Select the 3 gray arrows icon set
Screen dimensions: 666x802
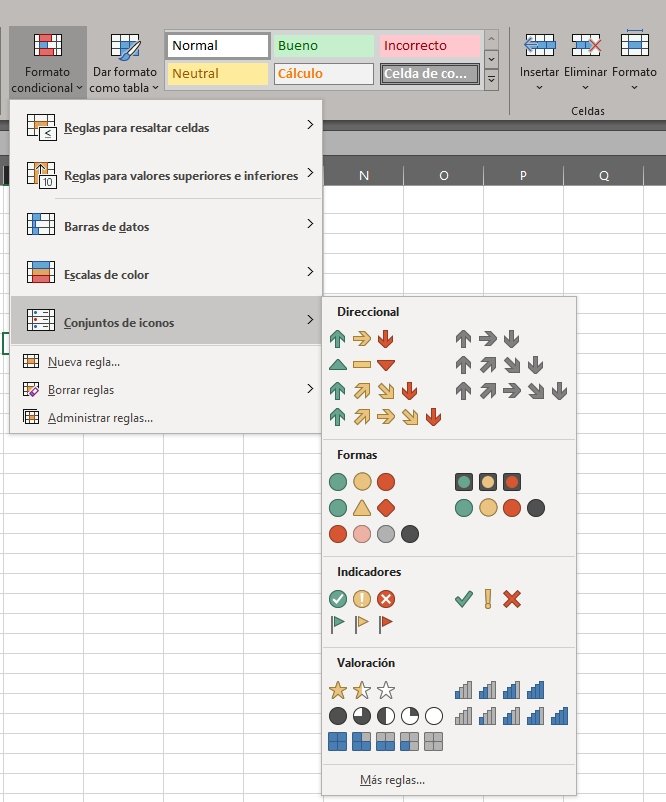[x=487, y=339]
